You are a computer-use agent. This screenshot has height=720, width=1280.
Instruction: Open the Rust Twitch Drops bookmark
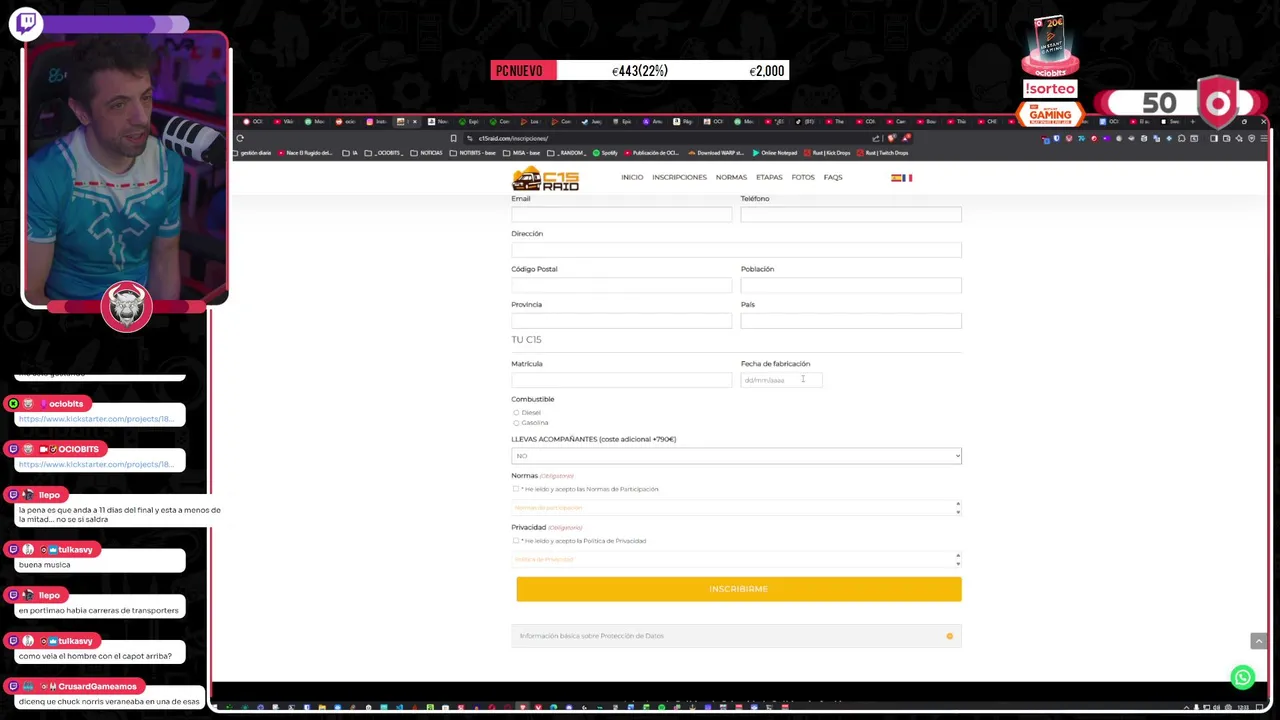tap(881, 153)
